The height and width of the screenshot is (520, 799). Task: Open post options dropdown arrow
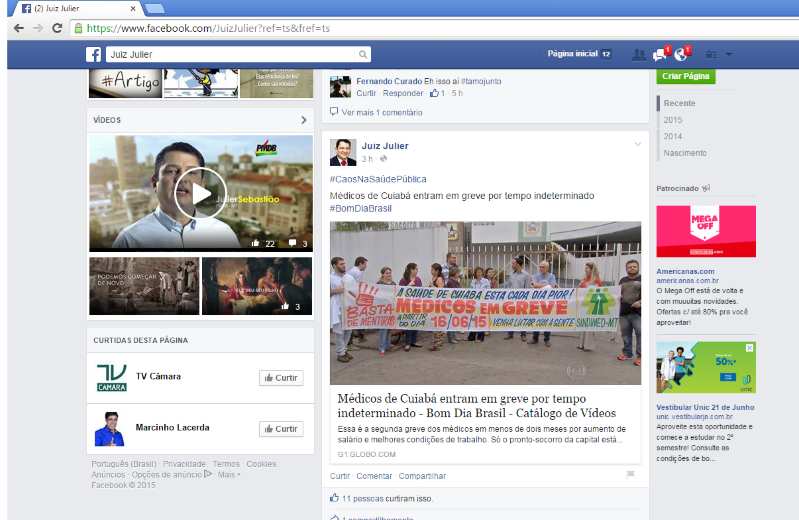click(x=637, y=144)
